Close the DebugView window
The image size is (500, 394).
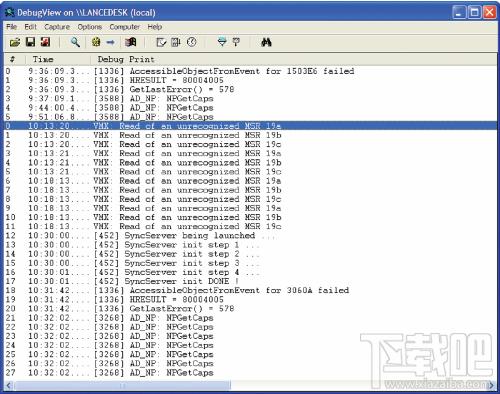click(x=489, y=13)
